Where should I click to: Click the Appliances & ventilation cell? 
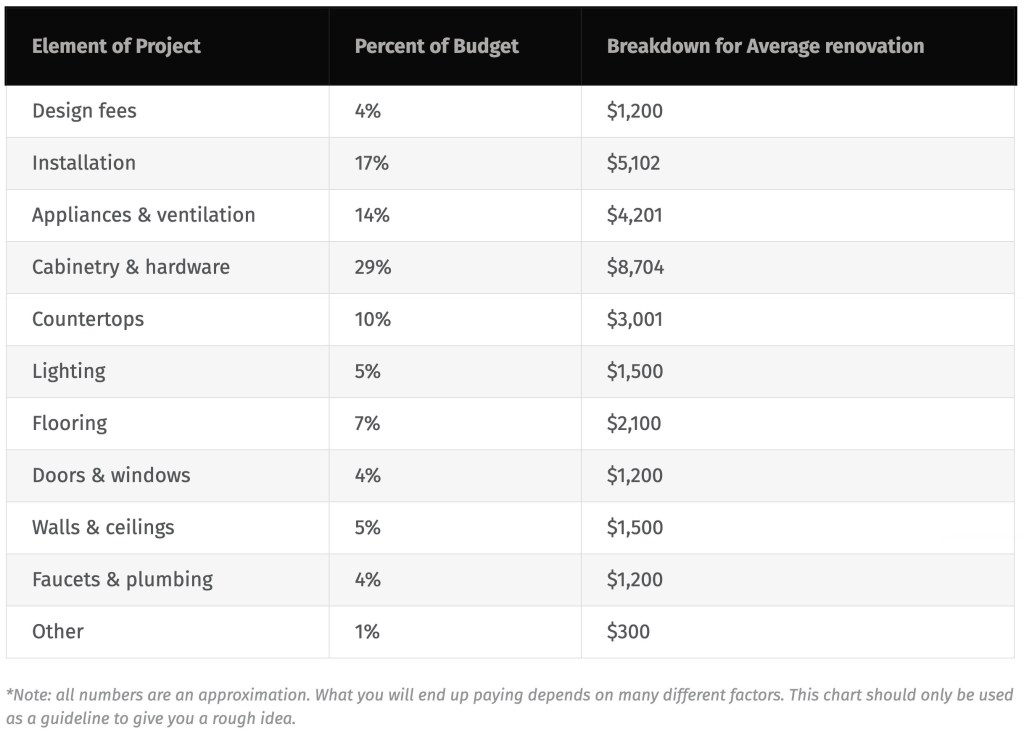(x=143, y=215)
